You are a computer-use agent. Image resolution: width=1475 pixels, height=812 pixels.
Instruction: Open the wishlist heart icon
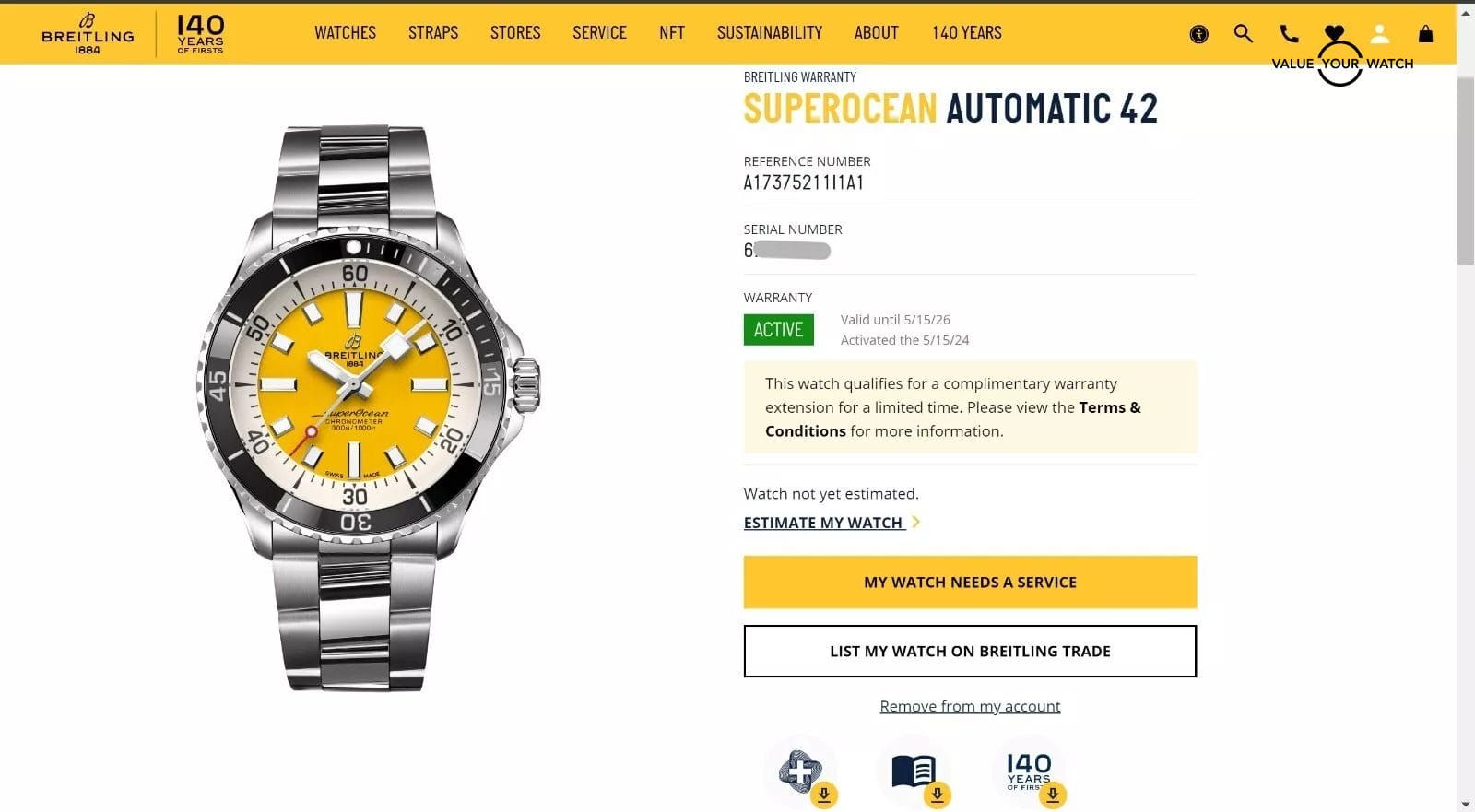coord(1334,30)
